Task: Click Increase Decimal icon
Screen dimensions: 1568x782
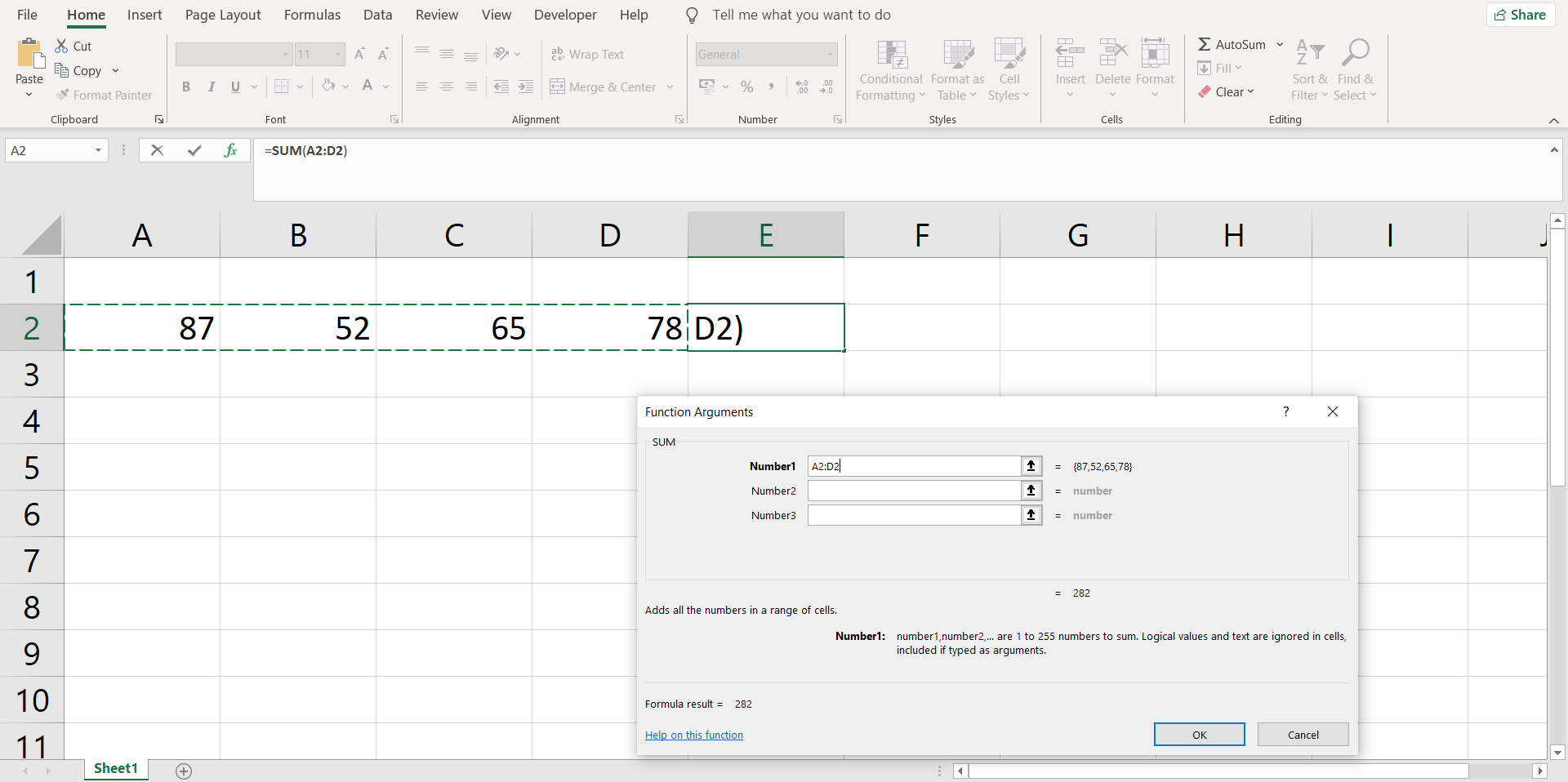Action: point(802,87)
